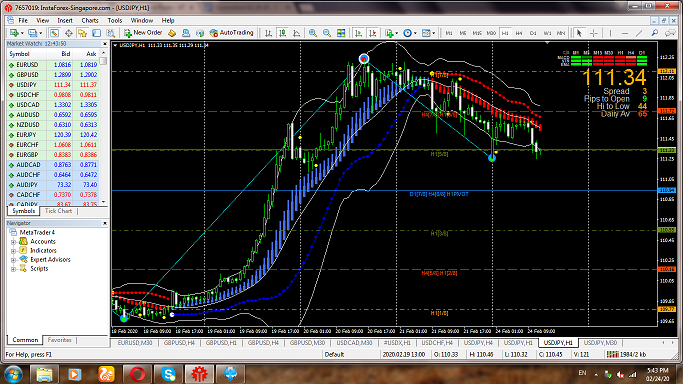Open the Insert menu

65,20
